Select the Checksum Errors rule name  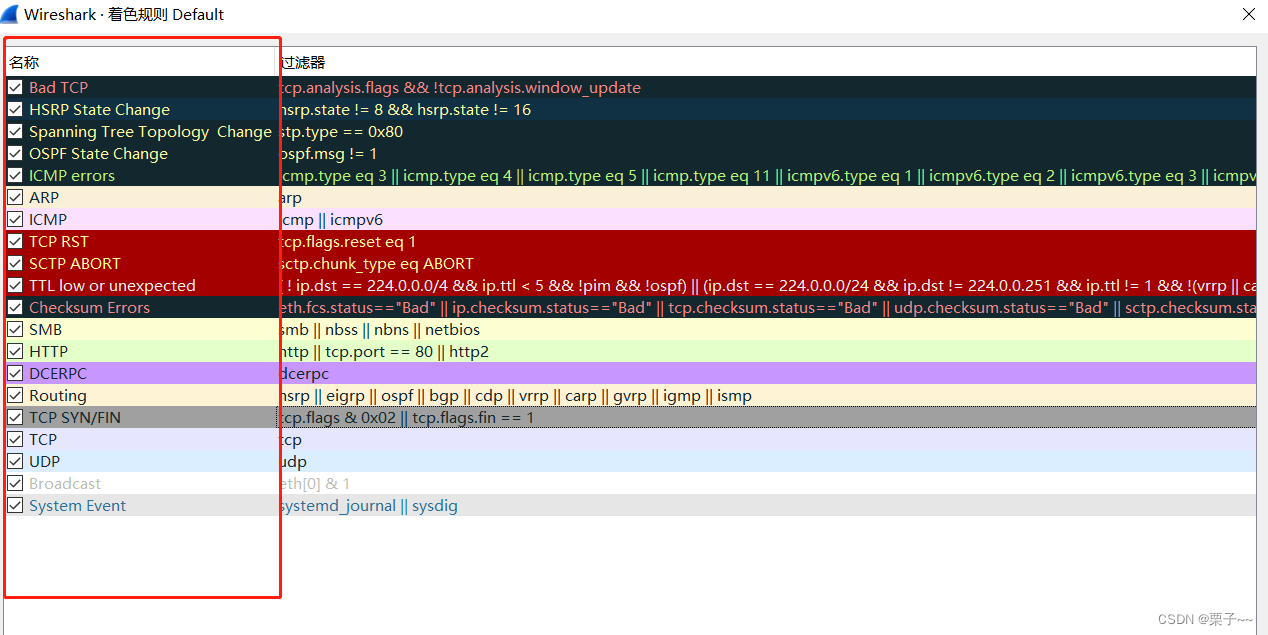point(89,308)
